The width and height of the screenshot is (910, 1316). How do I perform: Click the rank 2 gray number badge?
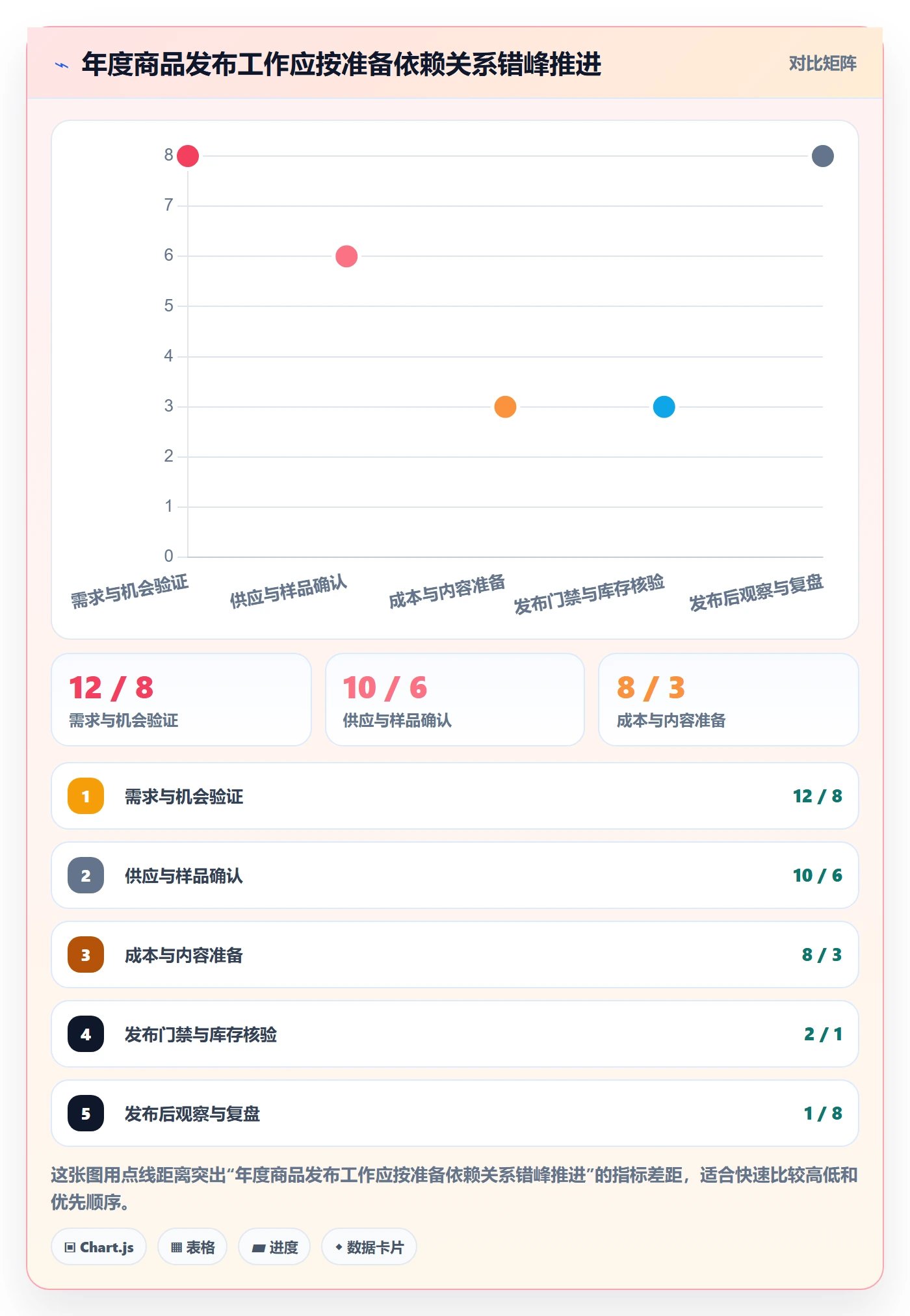point(86,875)
